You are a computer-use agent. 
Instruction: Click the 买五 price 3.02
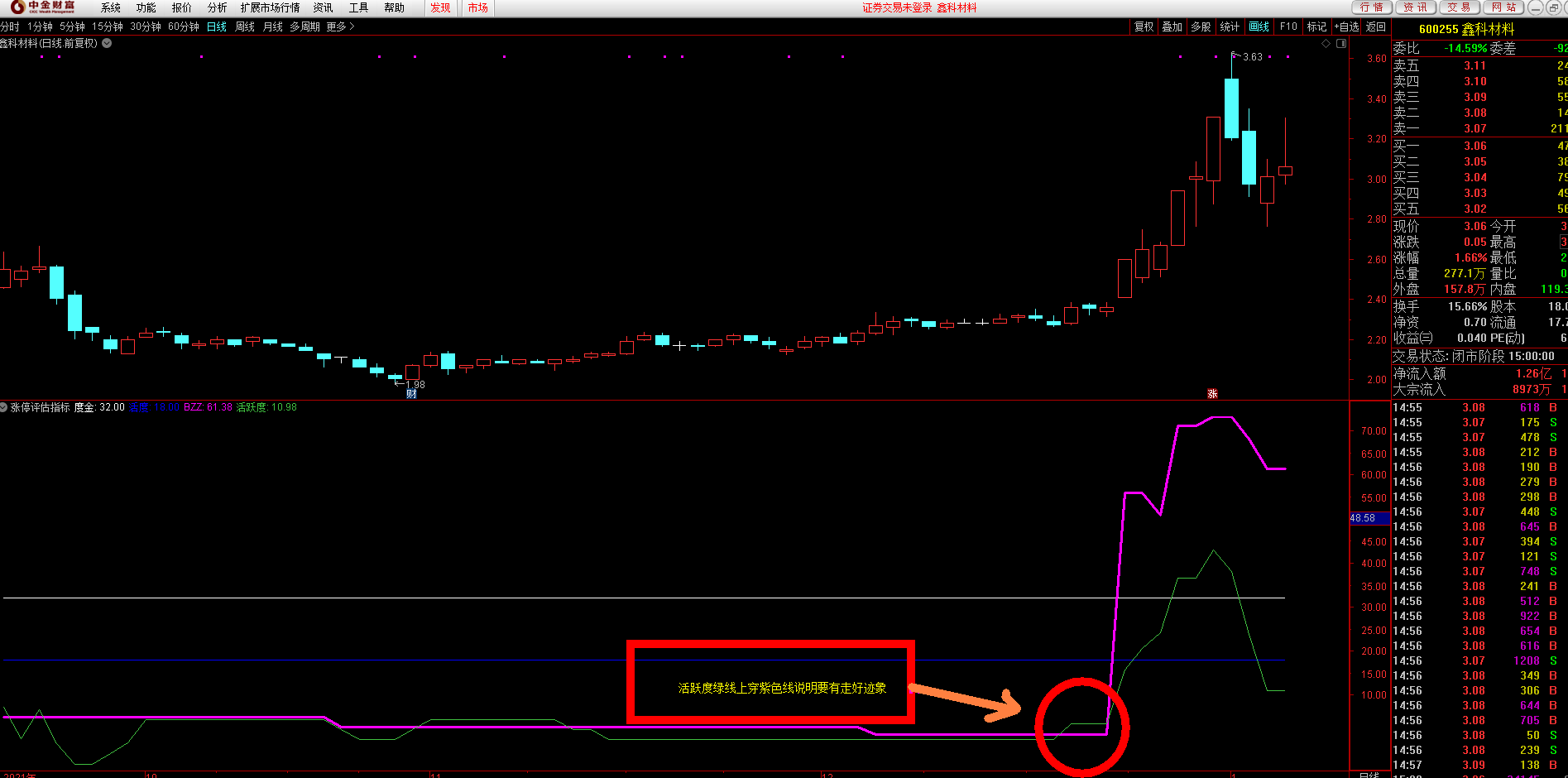coord(1475,209)
